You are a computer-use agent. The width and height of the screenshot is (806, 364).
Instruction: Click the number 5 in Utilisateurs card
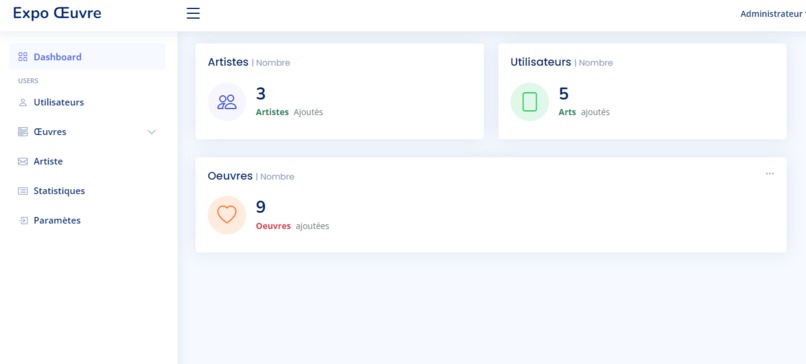(x=563, y=94)
